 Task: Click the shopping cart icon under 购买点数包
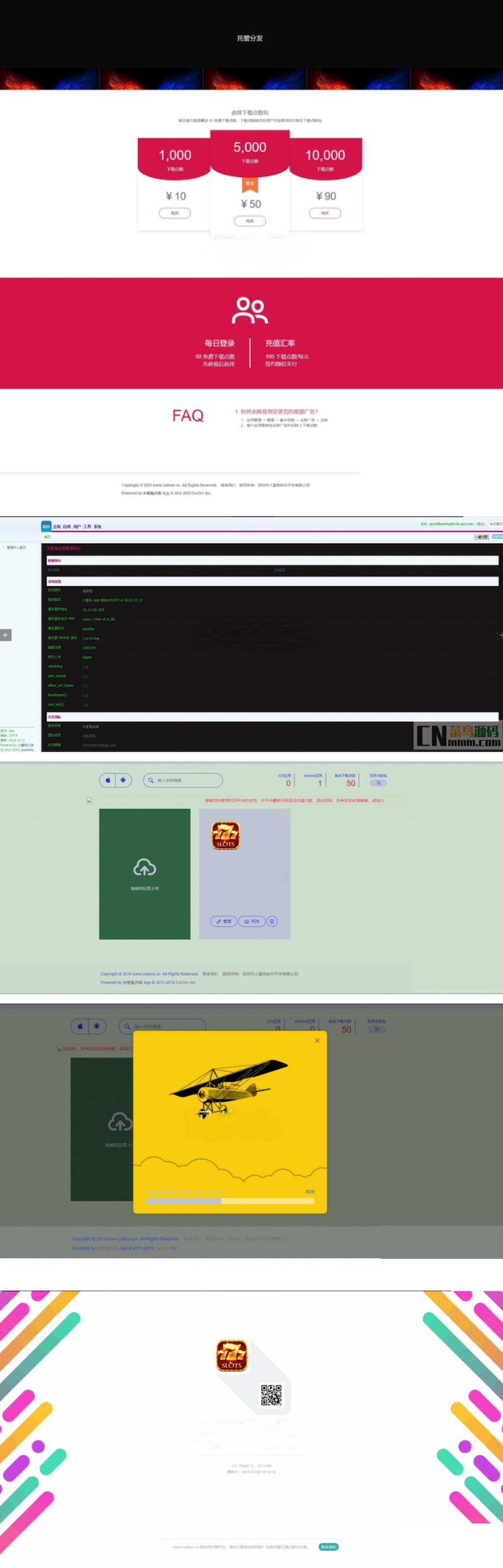[x=379, y=783]
